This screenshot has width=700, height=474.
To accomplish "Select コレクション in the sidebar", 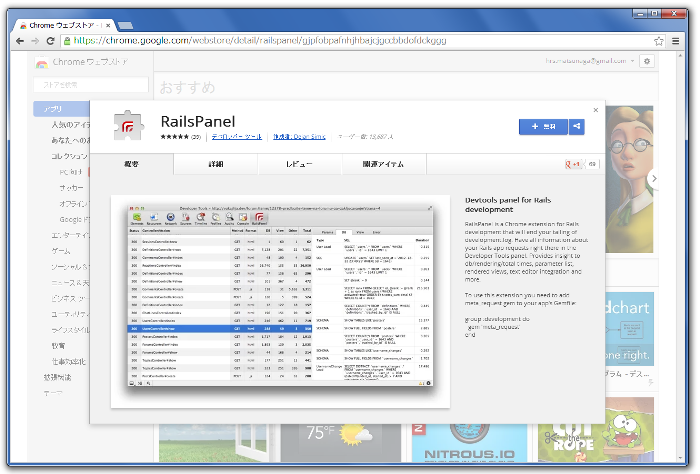I will [70, 156].
